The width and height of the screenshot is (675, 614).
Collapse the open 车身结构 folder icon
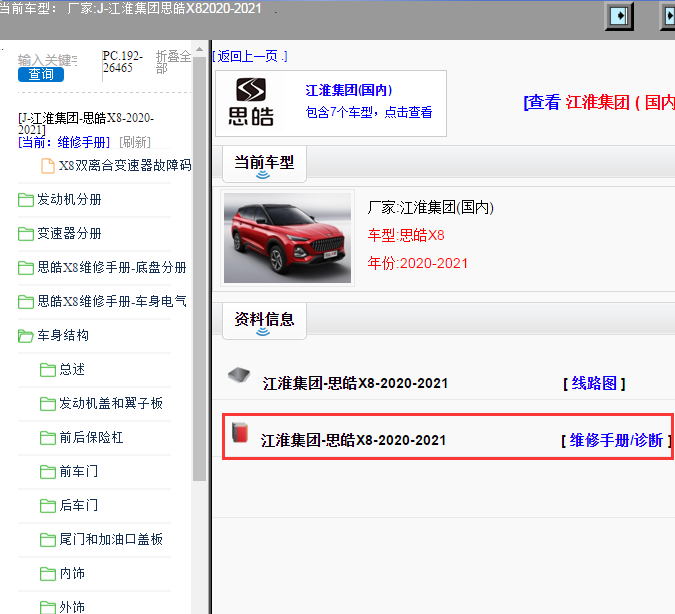[26, 336]
